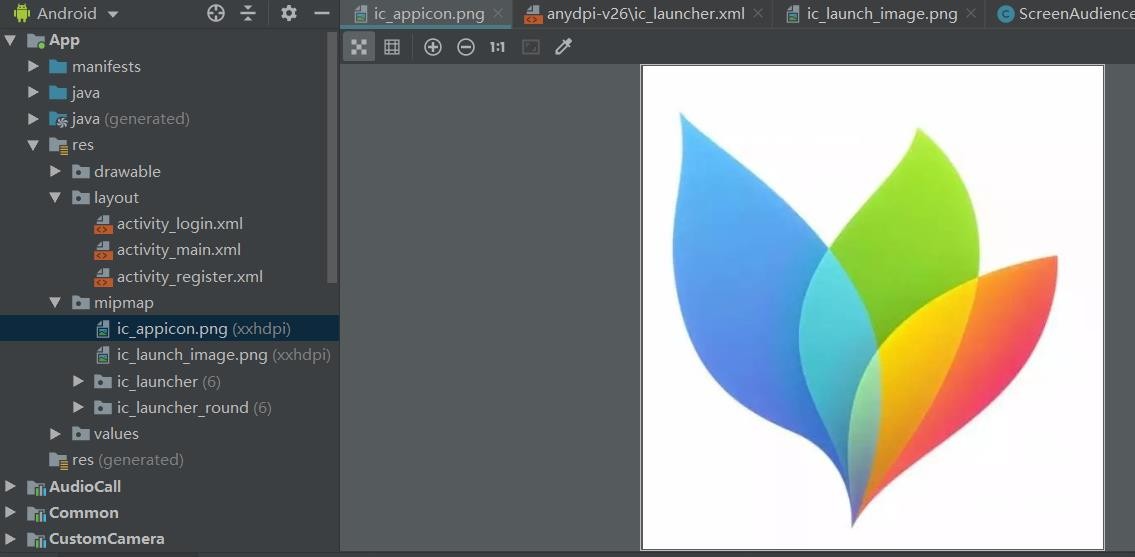Click the ic_launch_image.png file icon in tree
1135x557 pixels.
(104, 356)
